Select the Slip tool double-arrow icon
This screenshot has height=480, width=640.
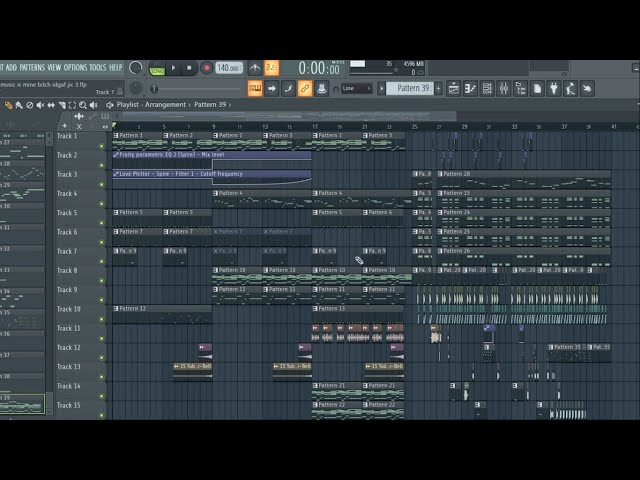point(51,105)
